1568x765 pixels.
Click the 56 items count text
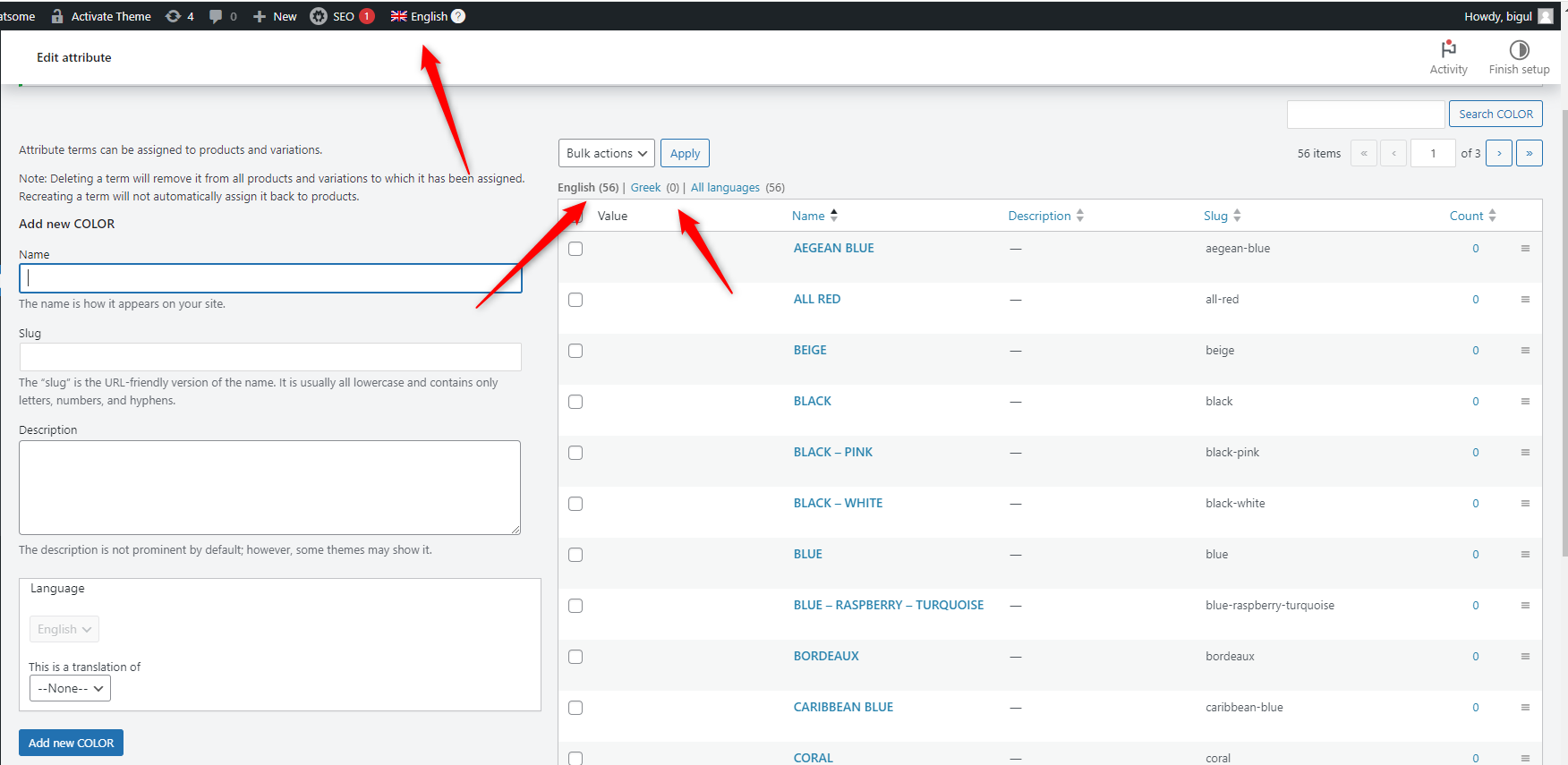[1319, 154]
